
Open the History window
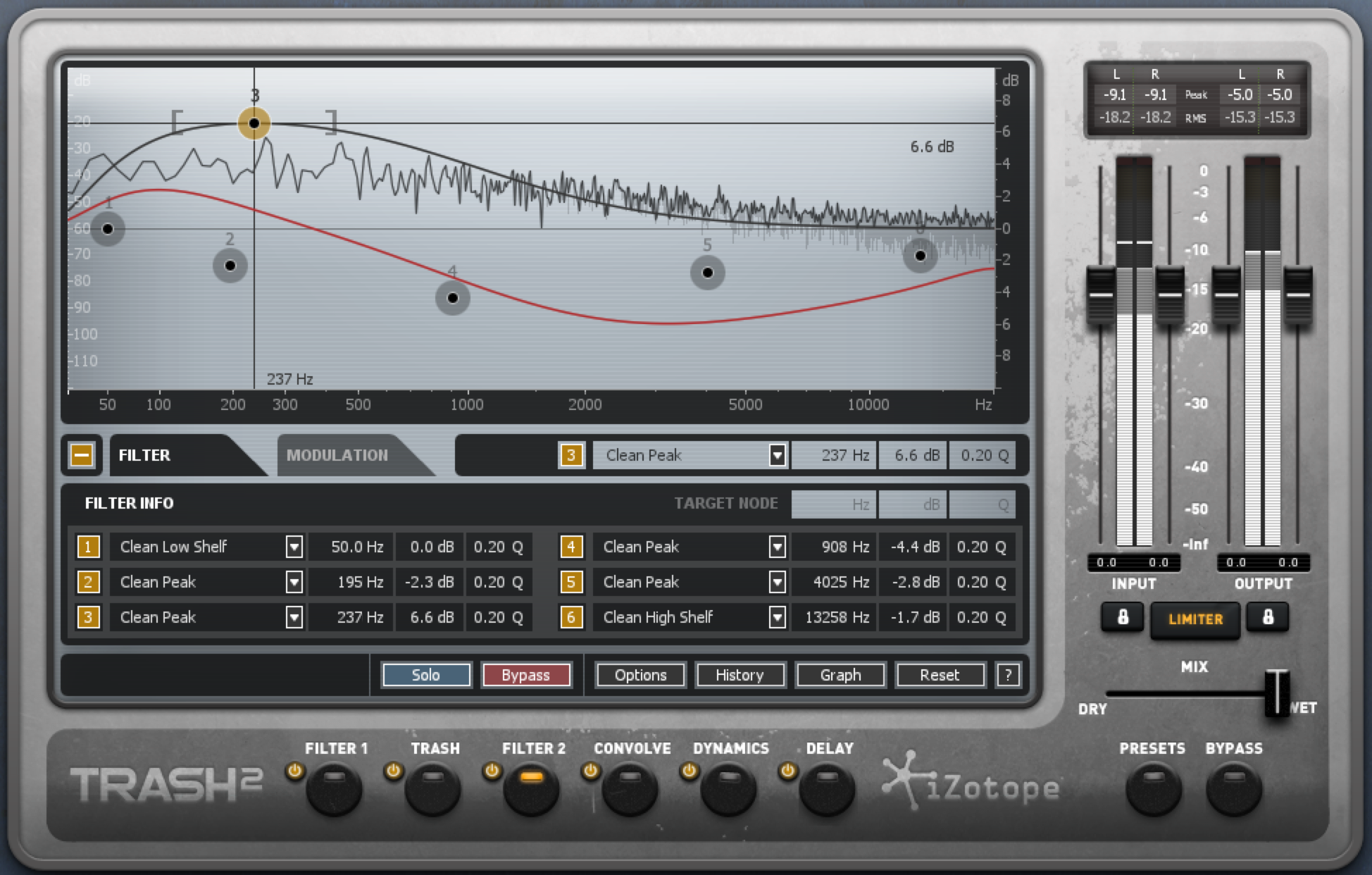click(x=740, y=675)
